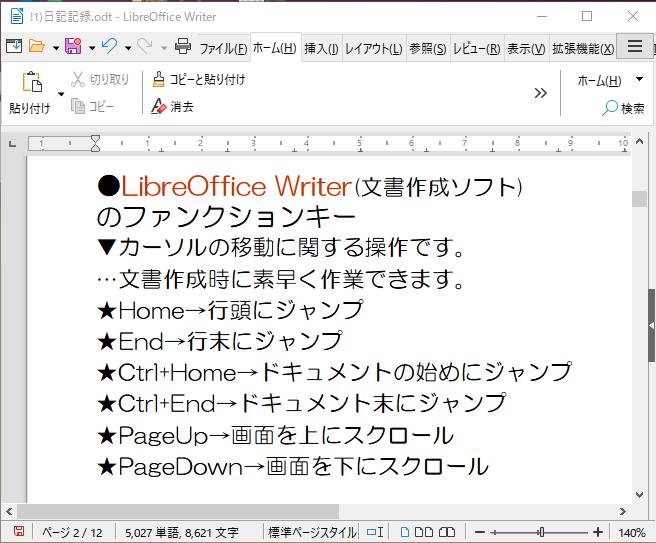The image size is (656, 543).
Task: Click the ホーム(H) button on ribbon right
Action: tap(599, 80)
